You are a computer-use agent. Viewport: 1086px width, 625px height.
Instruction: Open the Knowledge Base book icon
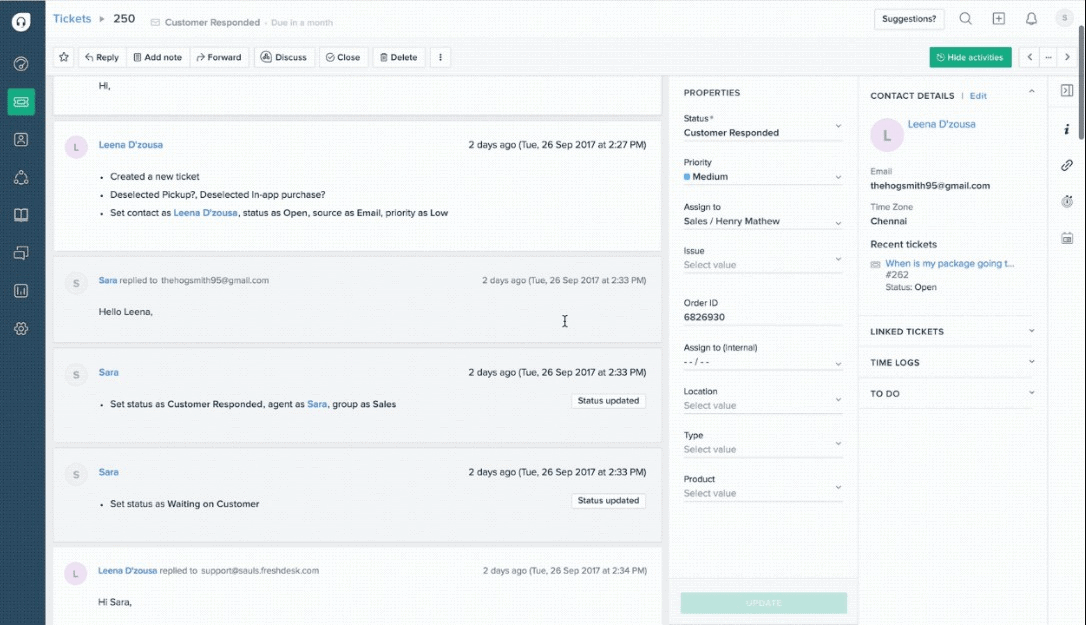(21, 214)
